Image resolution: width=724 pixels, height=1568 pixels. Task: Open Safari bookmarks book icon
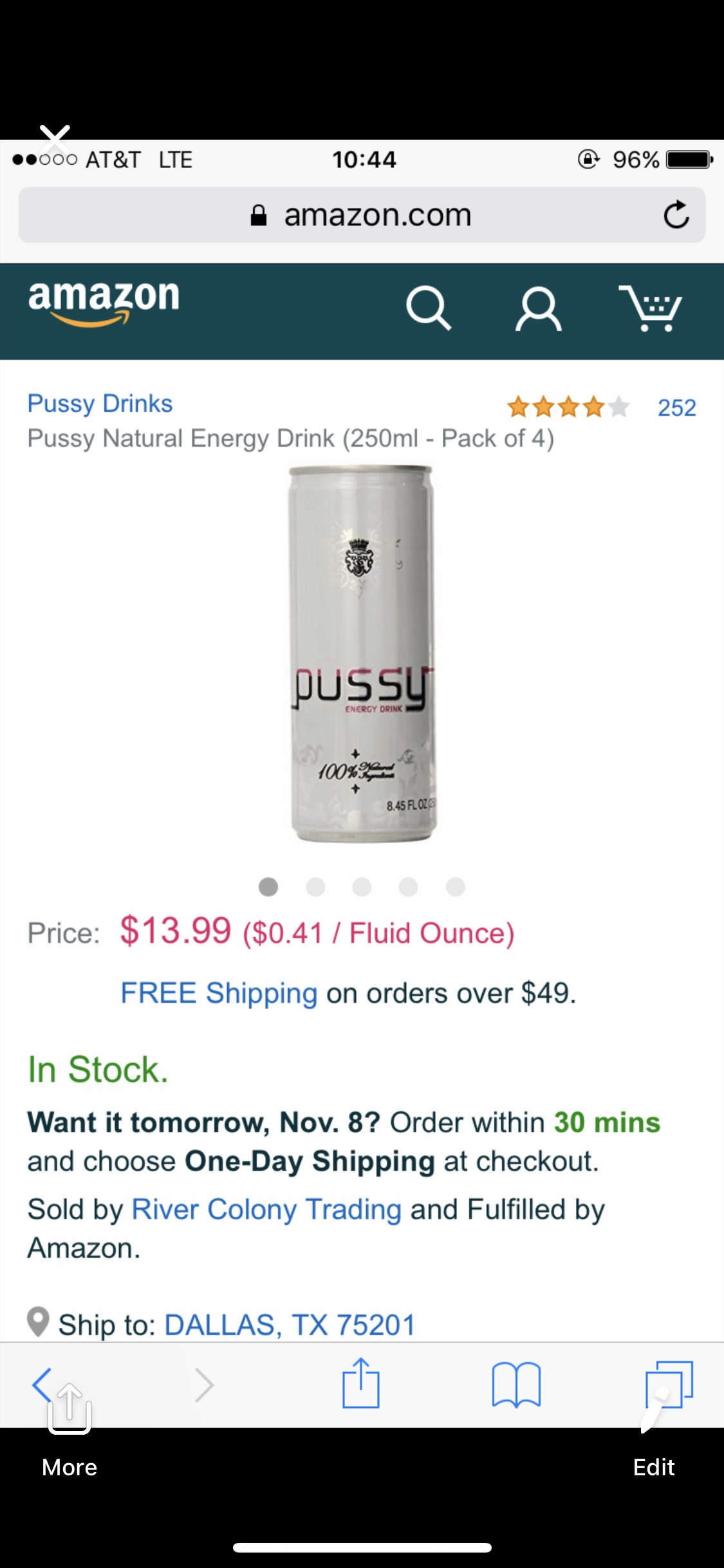coord(516,1385)
